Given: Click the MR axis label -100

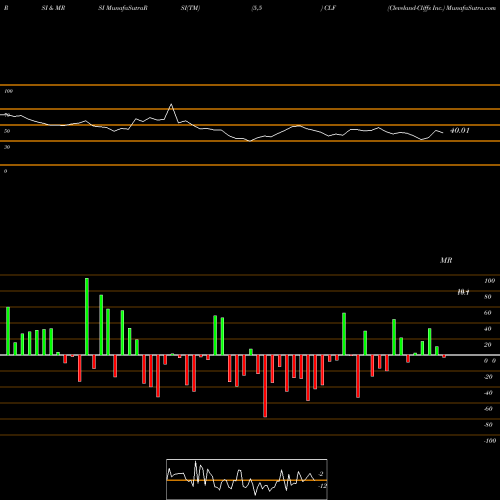Looking at the screenshot, I should click(x=490, y=441).
